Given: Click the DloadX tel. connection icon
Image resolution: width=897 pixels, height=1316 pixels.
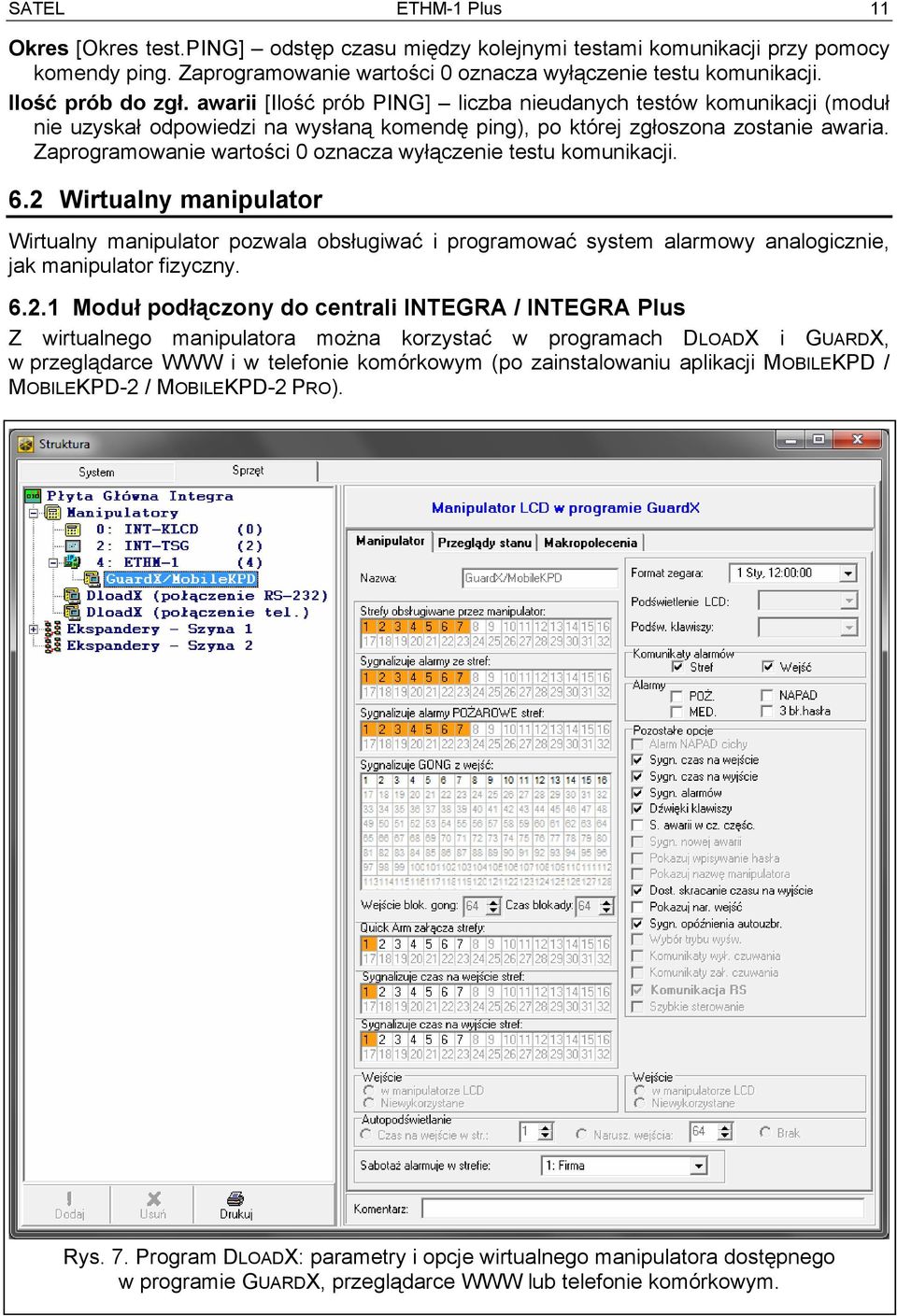Looking at the screenshot, I should click(x=72, y=613).
